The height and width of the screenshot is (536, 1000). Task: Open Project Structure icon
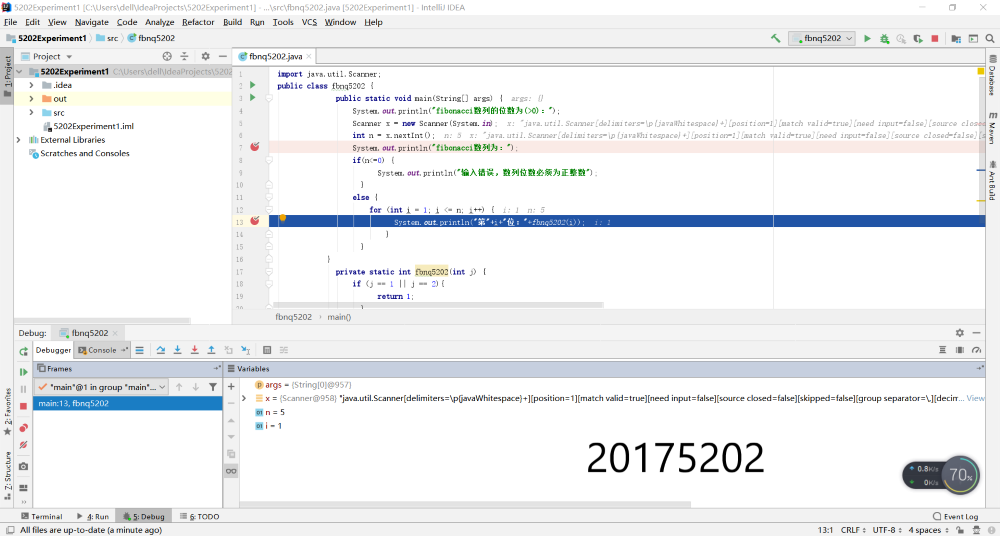pos(956,38)
